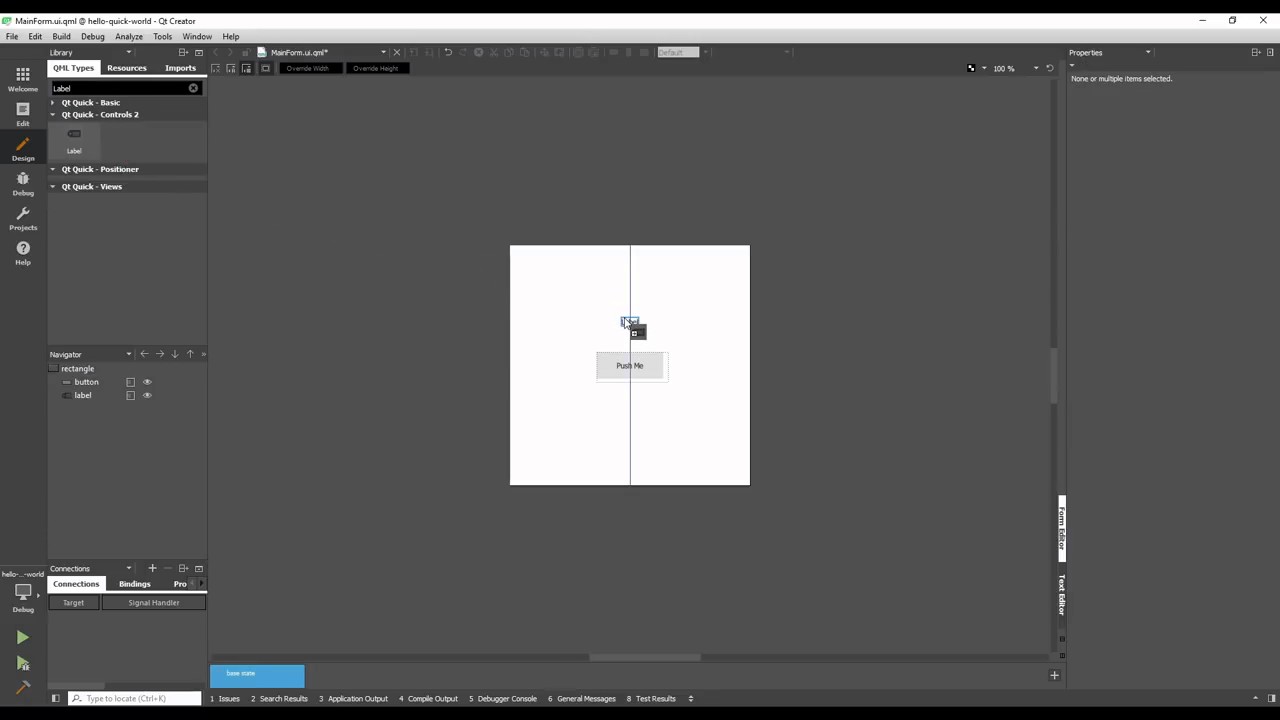Open the Issues output pane

tap(225, 698)
